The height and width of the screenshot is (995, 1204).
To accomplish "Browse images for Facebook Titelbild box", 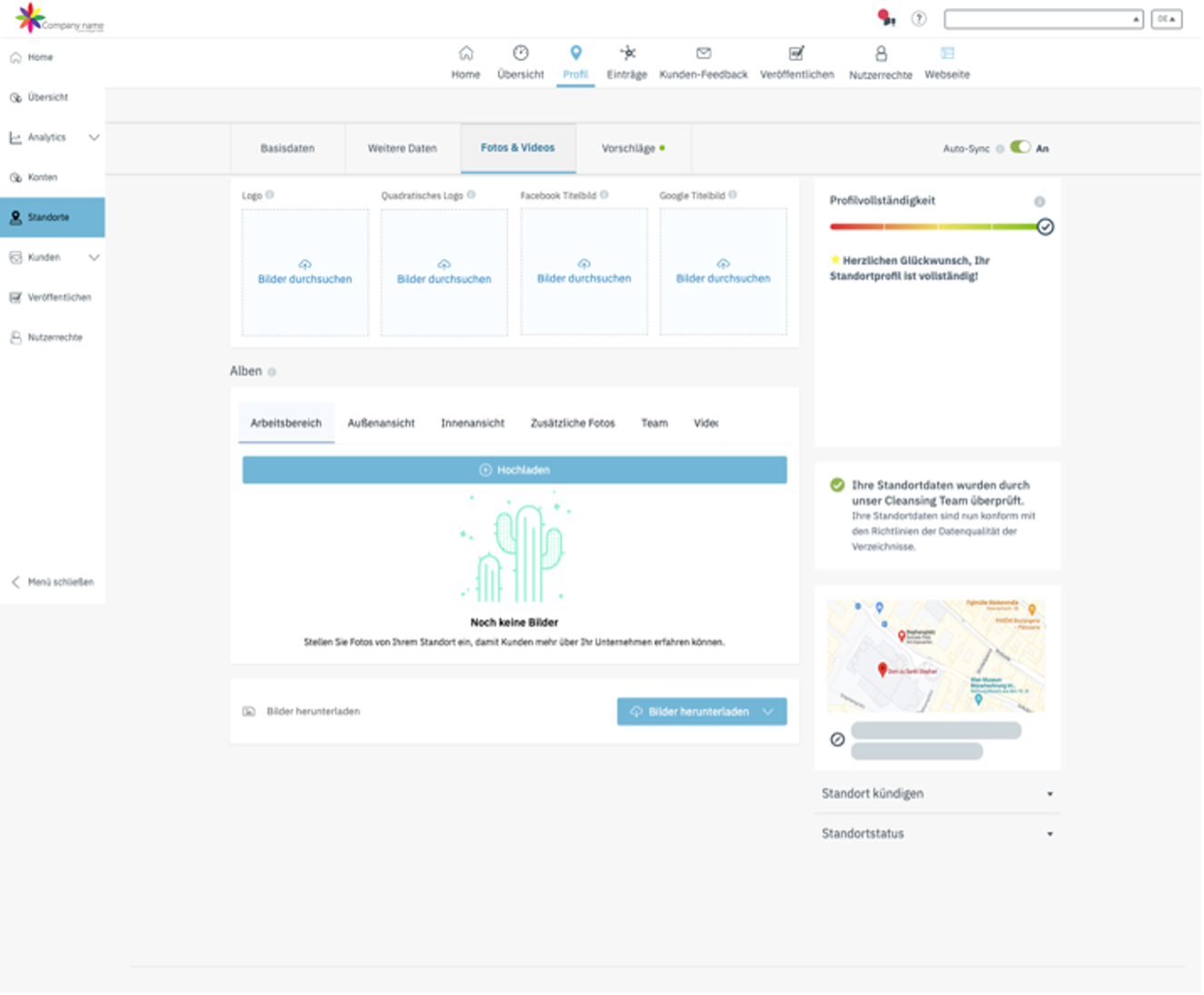I will pos(585,272).
